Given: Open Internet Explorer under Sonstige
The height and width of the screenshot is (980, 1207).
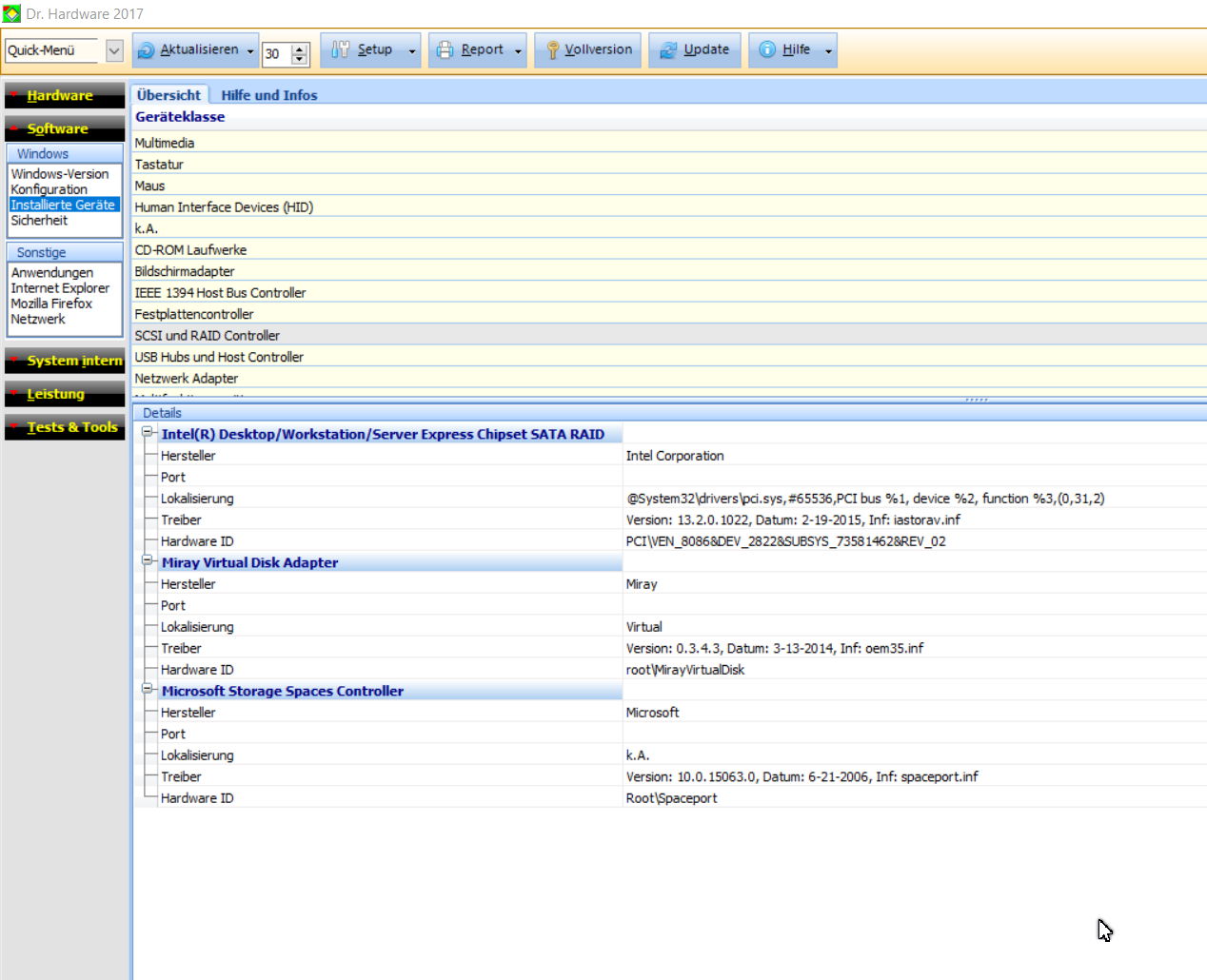Looking at the screenshot, I should 60,288.
